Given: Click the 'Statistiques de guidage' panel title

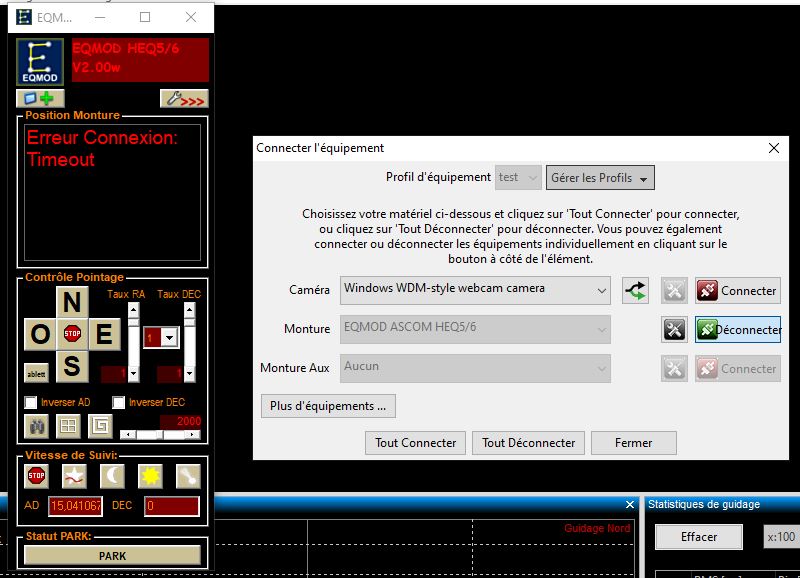Looking at the screenshot, I should tap(704, 505).
